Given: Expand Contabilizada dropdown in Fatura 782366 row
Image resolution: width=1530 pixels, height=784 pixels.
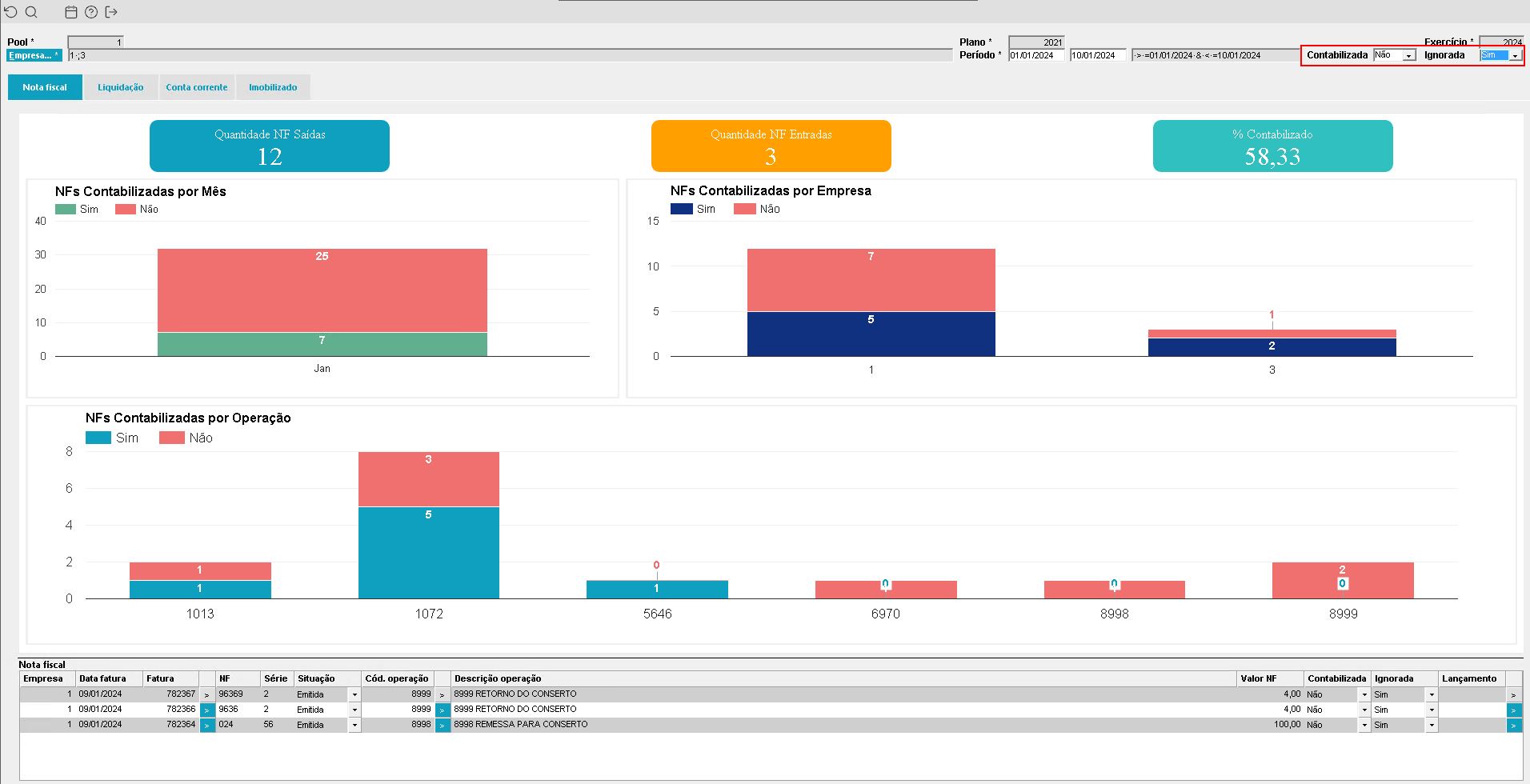Looking at the screenshot, I should point(1364,710).
